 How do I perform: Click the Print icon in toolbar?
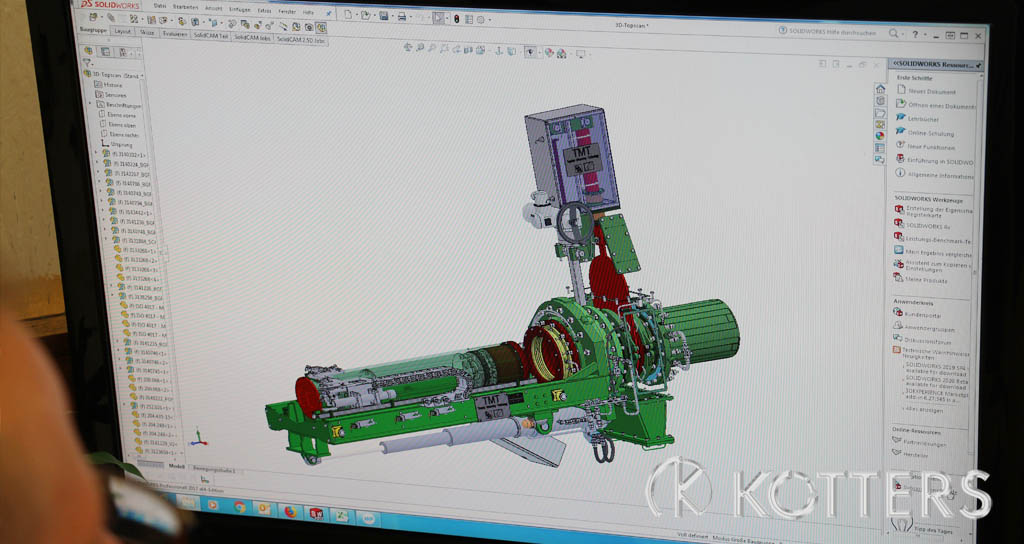pos(401,16)
